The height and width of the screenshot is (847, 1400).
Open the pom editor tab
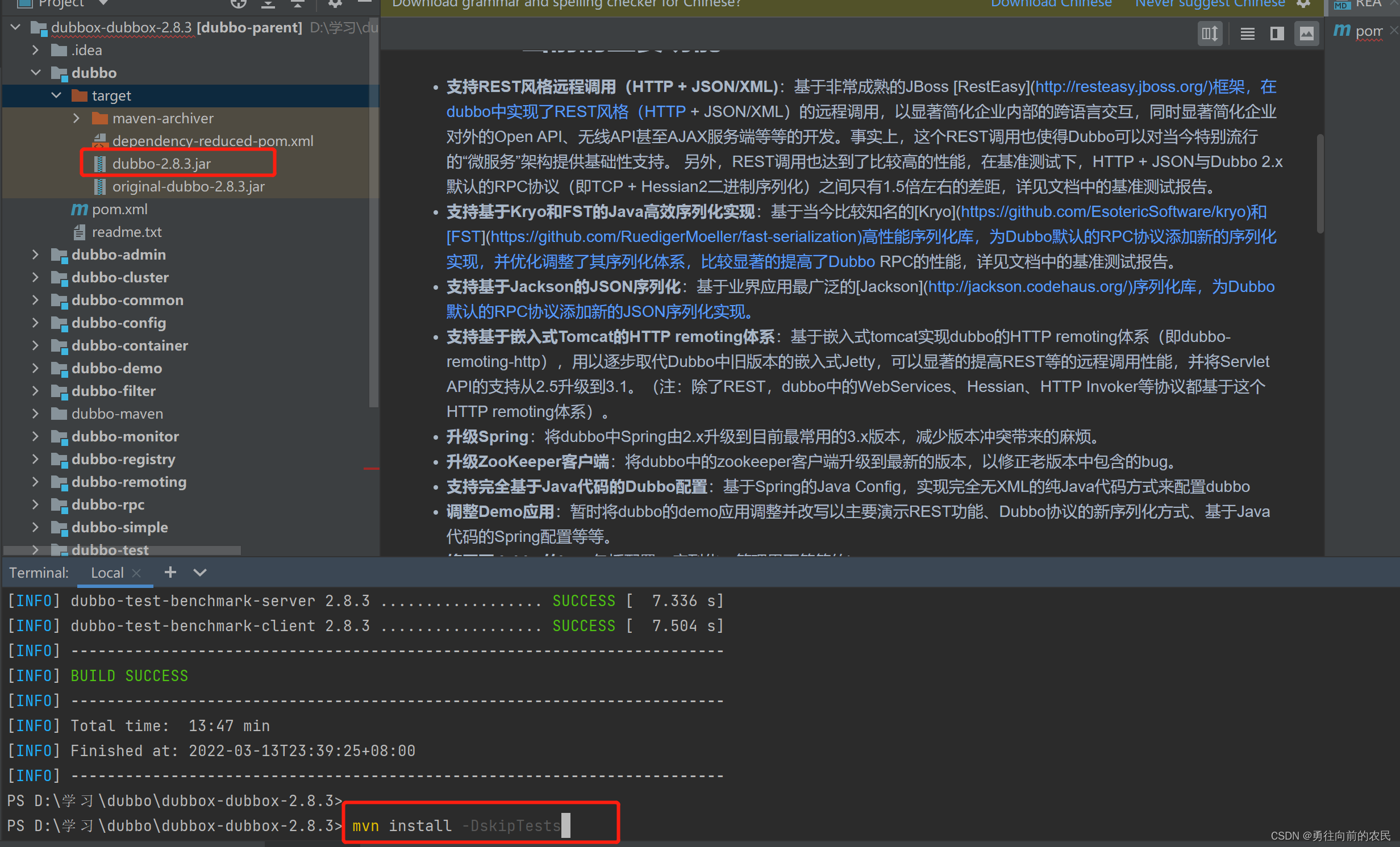point(1367,31)
